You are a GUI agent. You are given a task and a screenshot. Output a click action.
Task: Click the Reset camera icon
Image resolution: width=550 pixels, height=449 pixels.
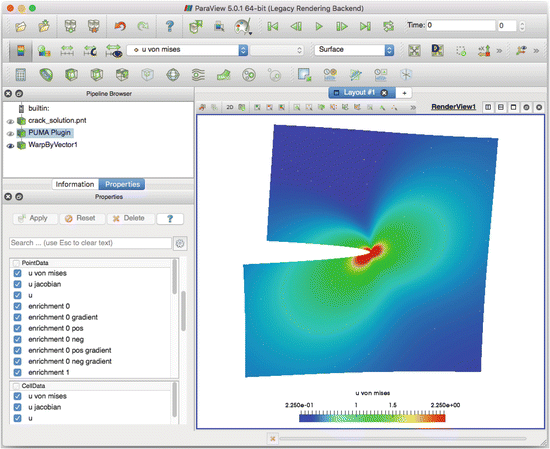tap(414, 51)
